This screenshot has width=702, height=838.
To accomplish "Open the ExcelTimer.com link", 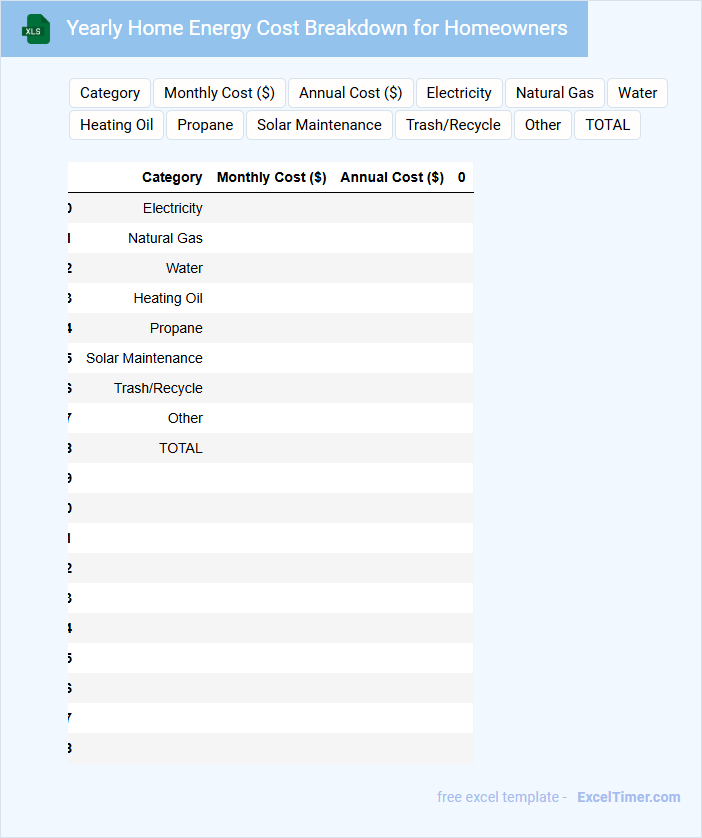I will coord(629,797).
